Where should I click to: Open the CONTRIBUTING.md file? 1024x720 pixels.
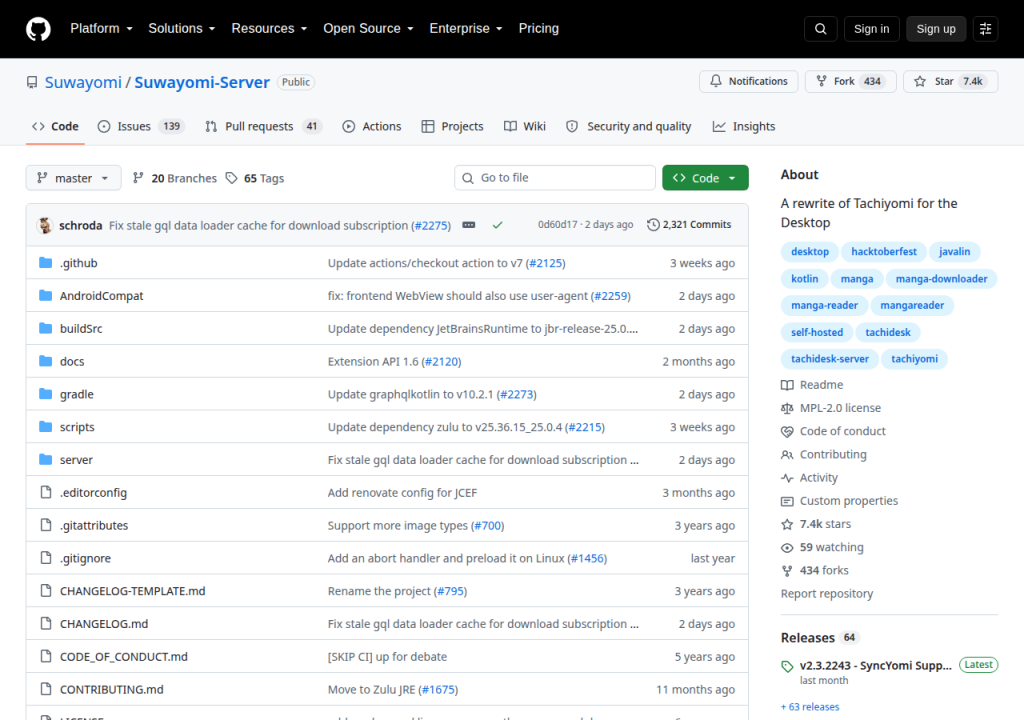112,689
